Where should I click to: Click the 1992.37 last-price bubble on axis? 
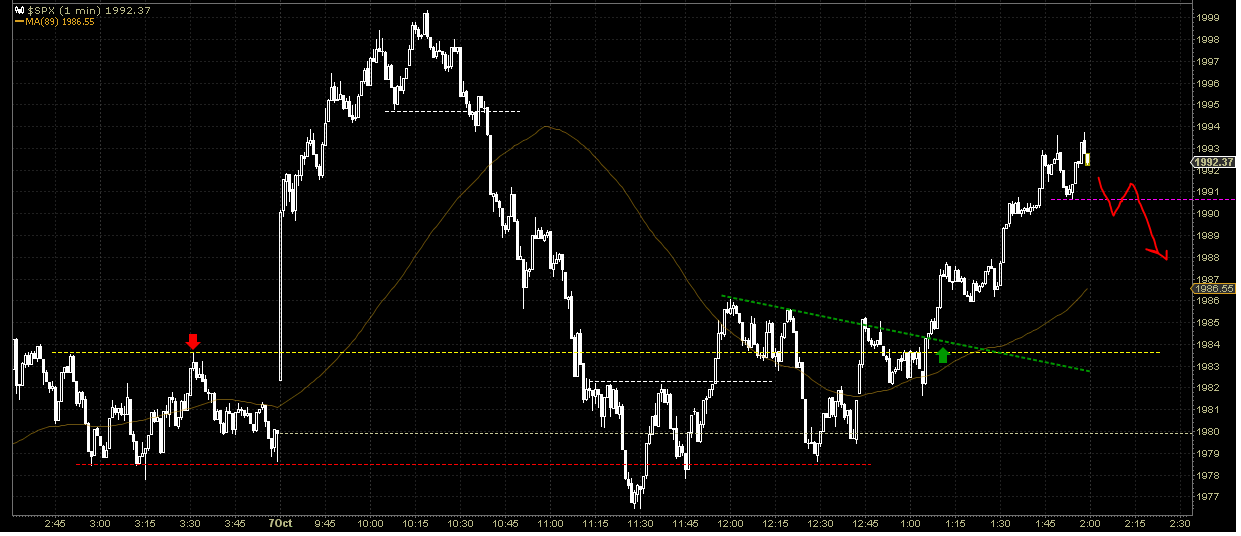[1215, 162]
